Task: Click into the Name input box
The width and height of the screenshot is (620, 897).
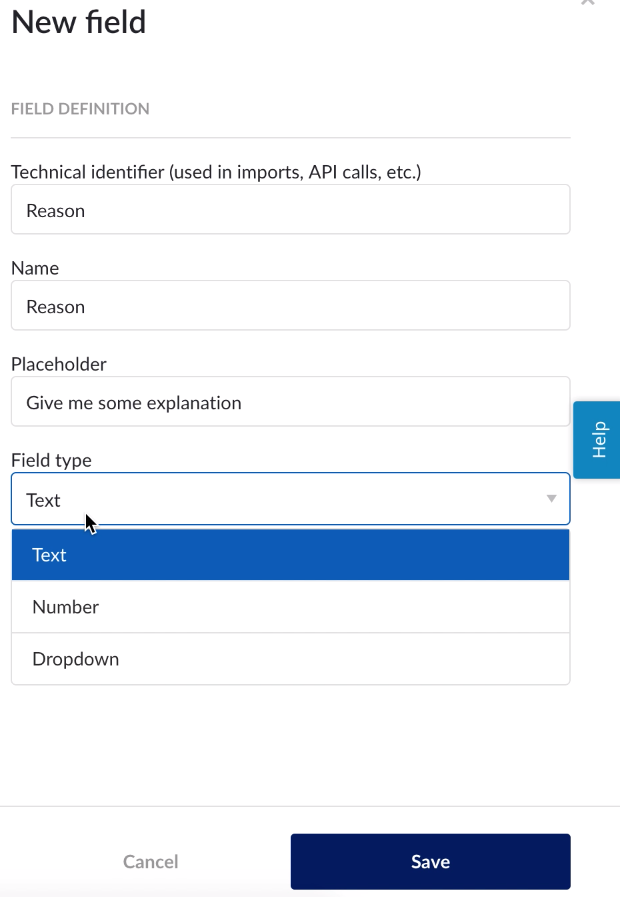Action: [x=290, y=306]
